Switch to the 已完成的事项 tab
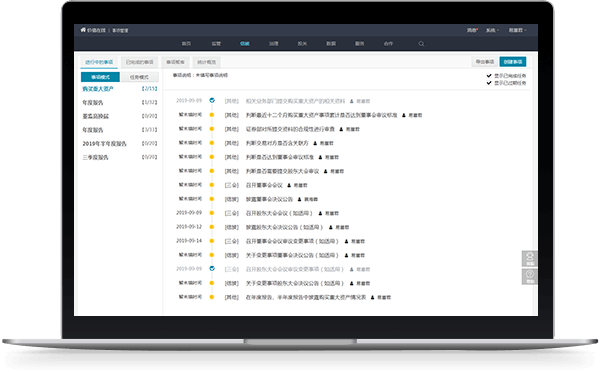This screenshot has height=373, width=600. click(x=139, y=62)
